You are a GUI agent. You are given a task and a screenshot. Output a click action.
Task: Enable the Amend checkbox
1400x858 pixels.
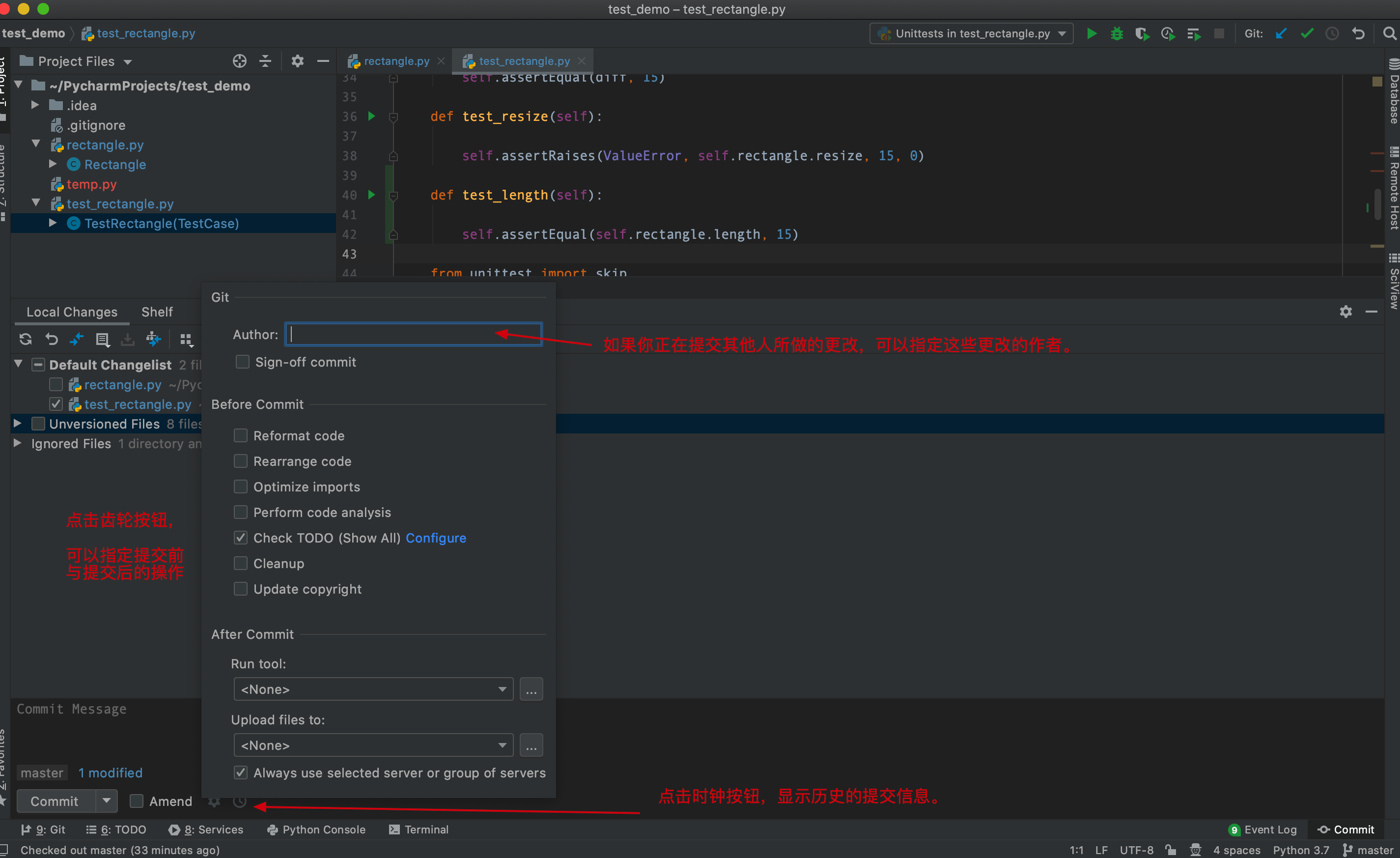pos(137,801)
